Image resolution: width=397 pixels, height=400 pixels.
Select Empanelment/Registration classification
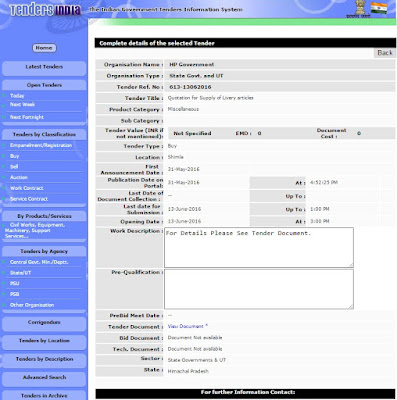pyautogui.click(x=41, y=145)
